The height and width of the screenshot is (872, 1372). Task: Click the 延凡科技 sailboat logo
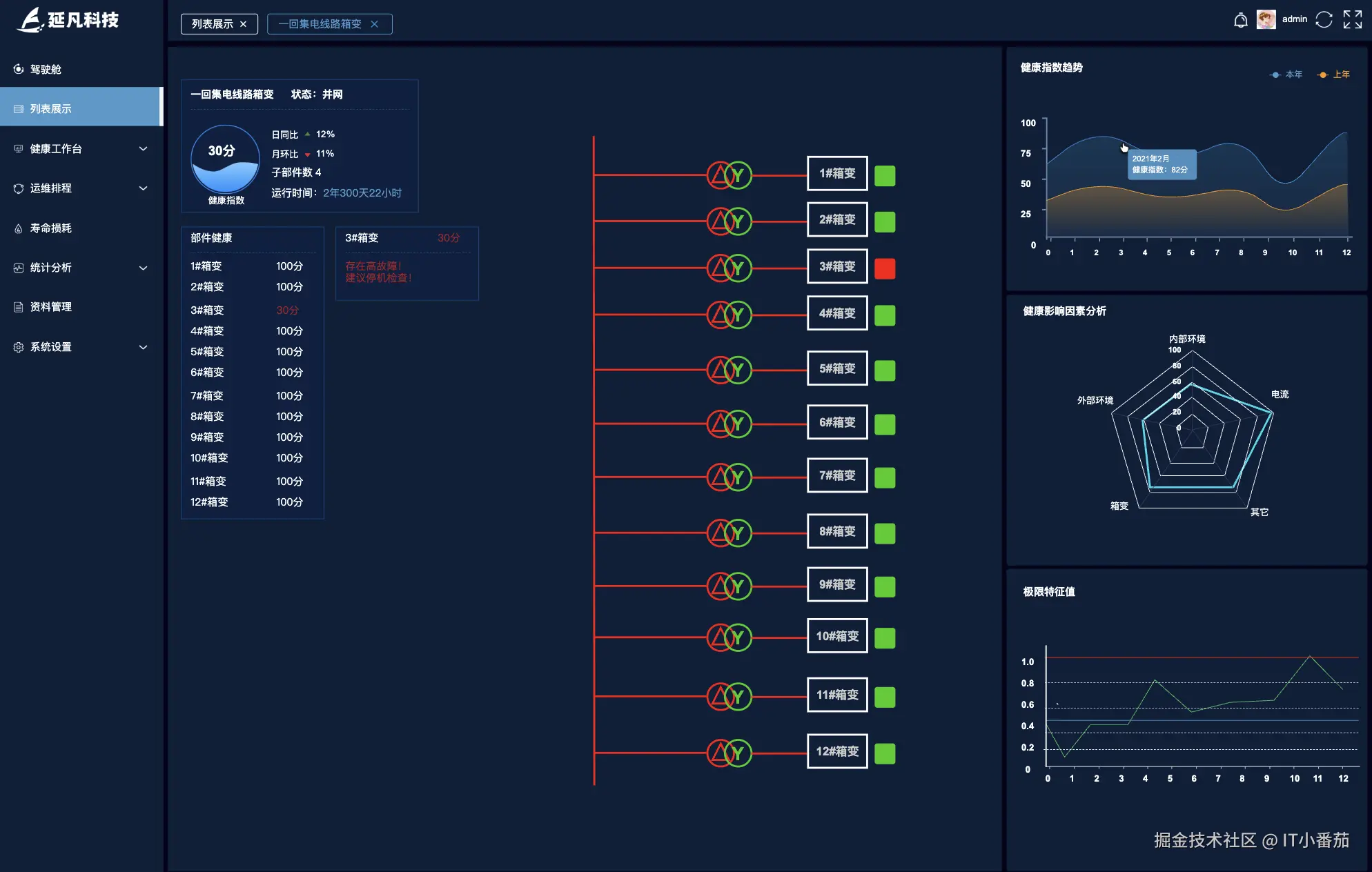(x=31, y=20)
